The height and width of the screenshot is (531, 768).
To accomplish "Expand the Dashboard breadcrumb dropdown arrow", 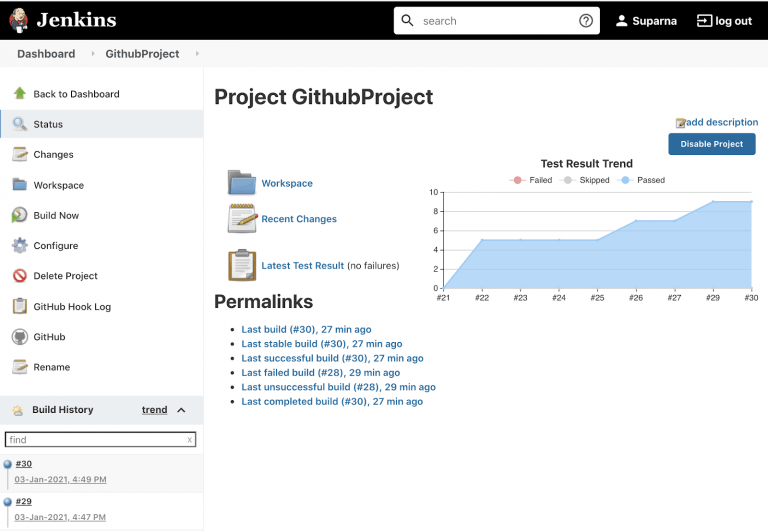I will tap(93, 54).
